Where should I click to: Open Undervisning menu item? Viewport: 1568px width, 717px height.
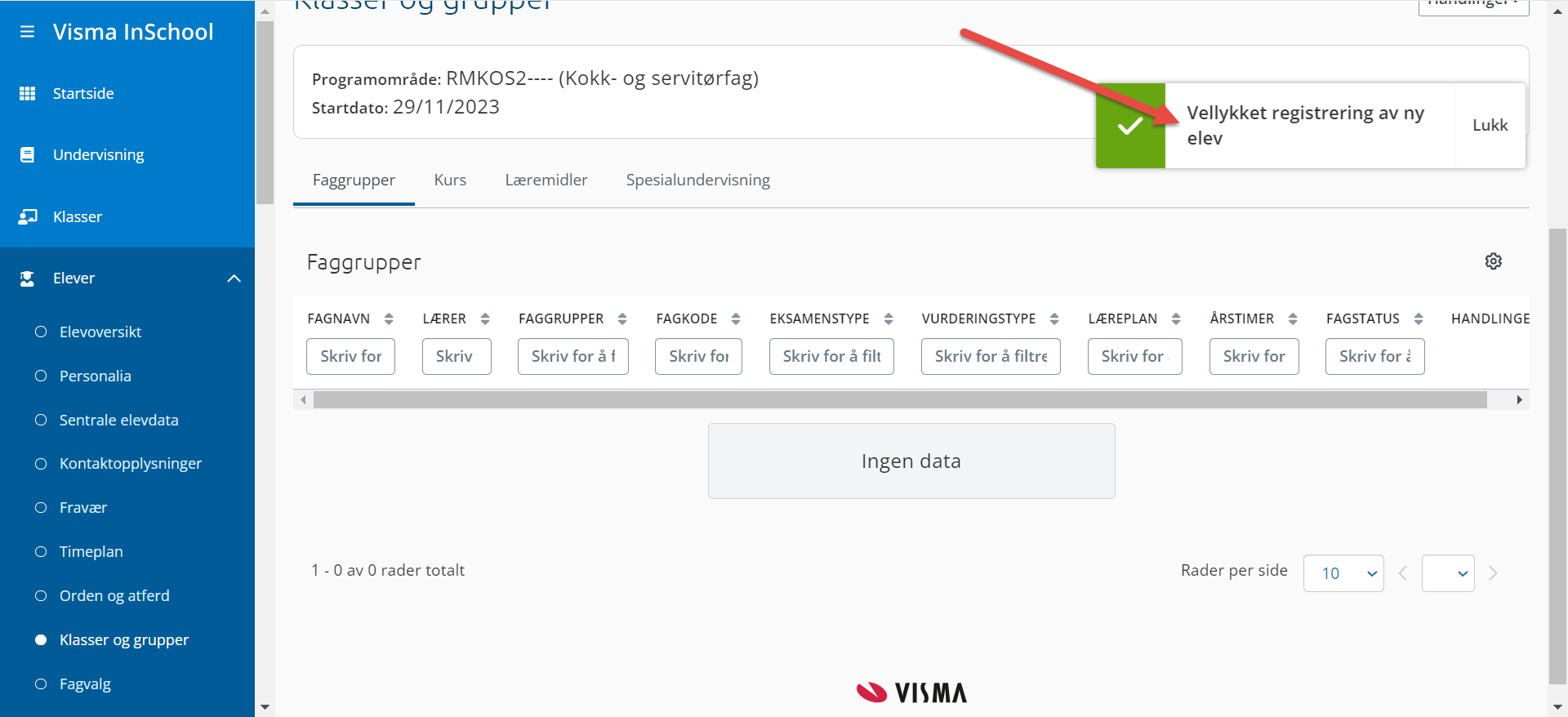[x=98, y=154]
